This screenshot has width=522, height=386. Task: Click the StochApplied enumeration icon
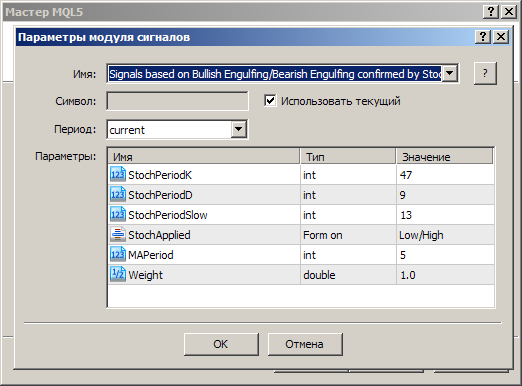118,234
